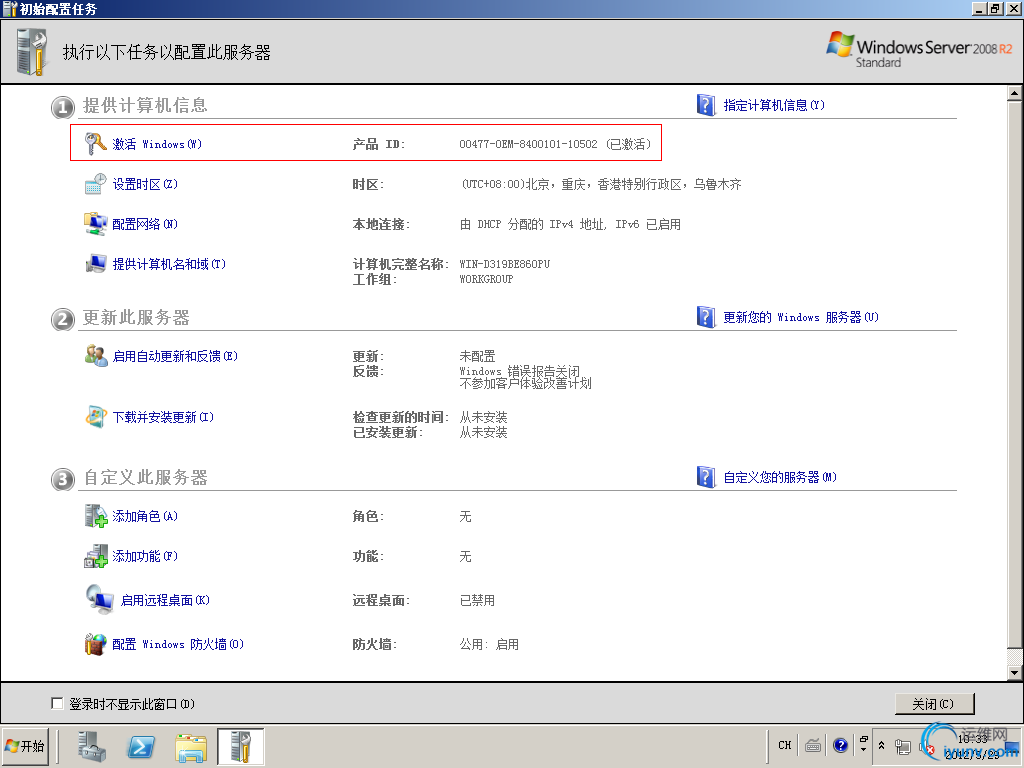Click the remote desktop icon for 启用远程桌面
The height and width of the screenshot is (768, 1024).
click(x=99, y=600)
